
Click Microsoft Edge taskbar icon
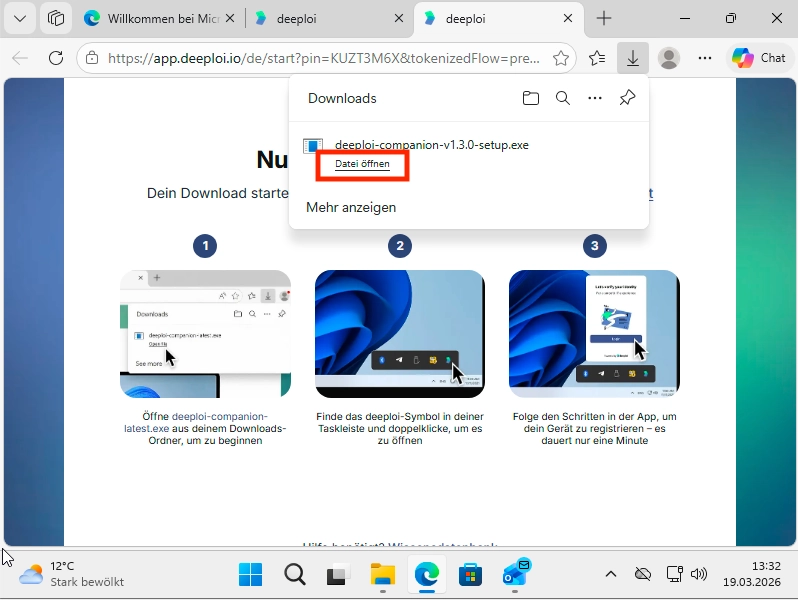coord(426,575)
